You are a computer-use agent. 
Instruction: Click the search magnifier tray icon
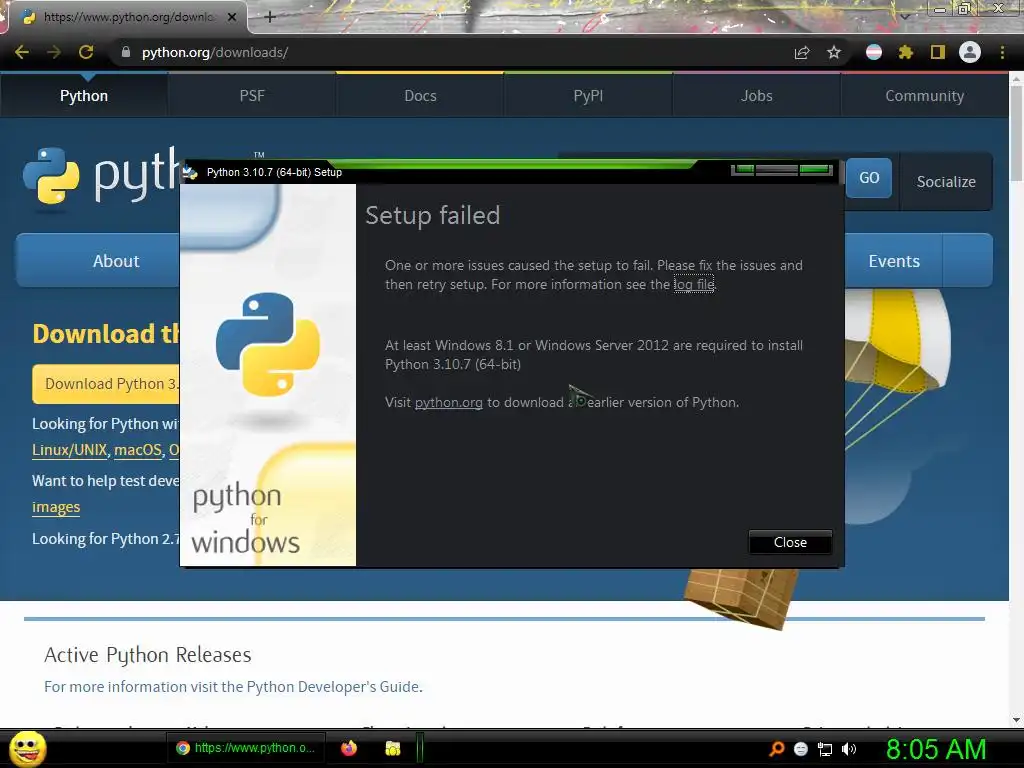click(x=777, y=749)
